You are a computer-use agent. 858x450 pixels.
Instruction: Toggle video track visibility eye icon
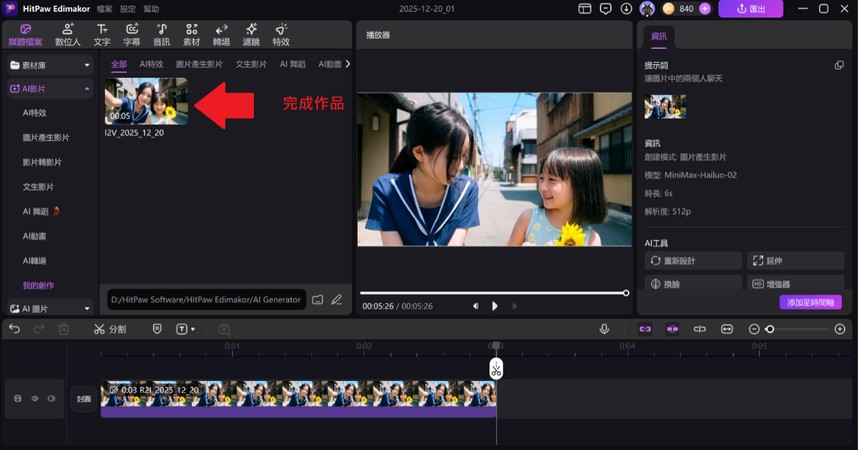(35, 398)
